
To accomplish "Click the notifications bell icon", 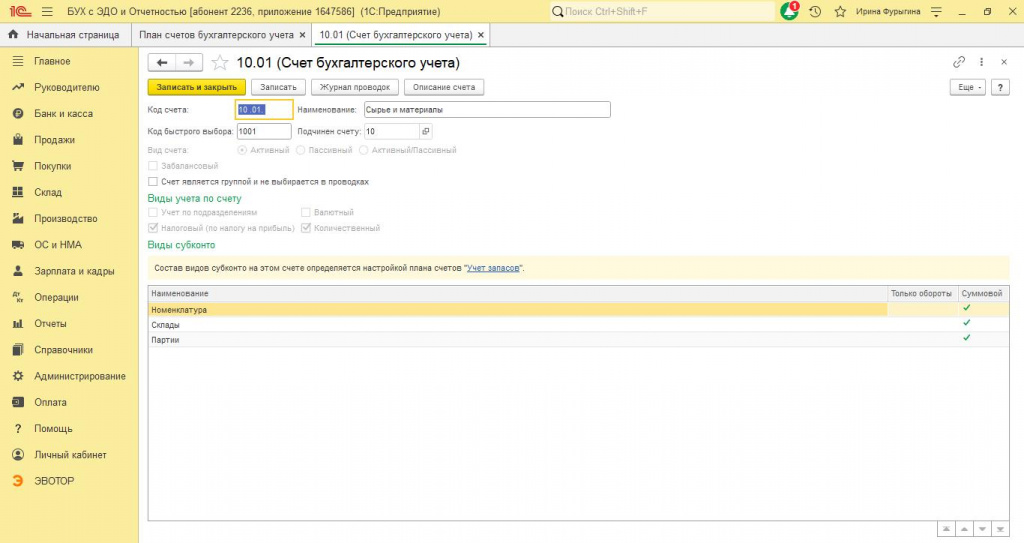I will [x=789, y=11].
